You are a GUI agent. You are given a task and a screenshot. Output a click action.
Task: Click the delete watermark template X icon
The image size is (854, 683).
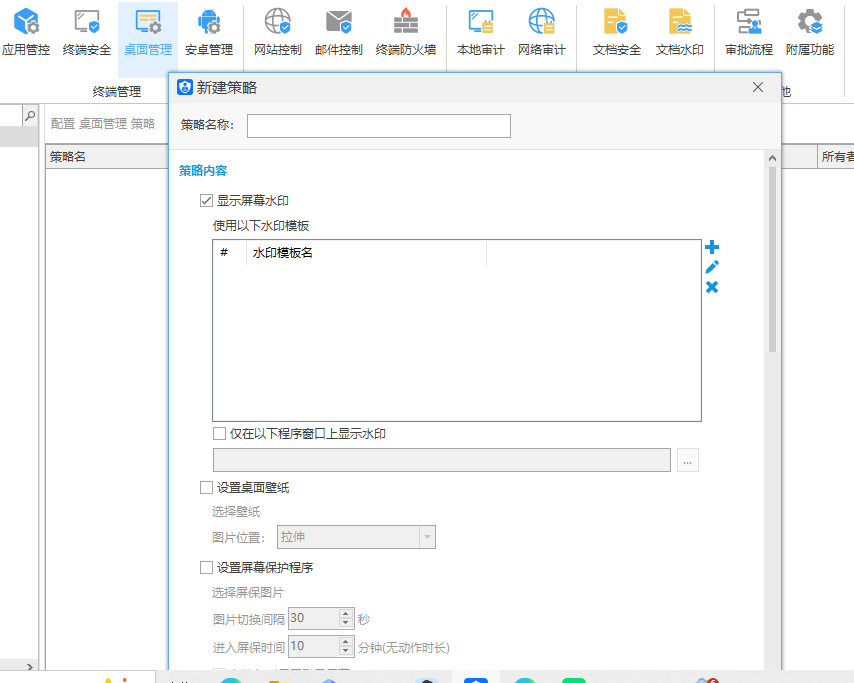712,287
